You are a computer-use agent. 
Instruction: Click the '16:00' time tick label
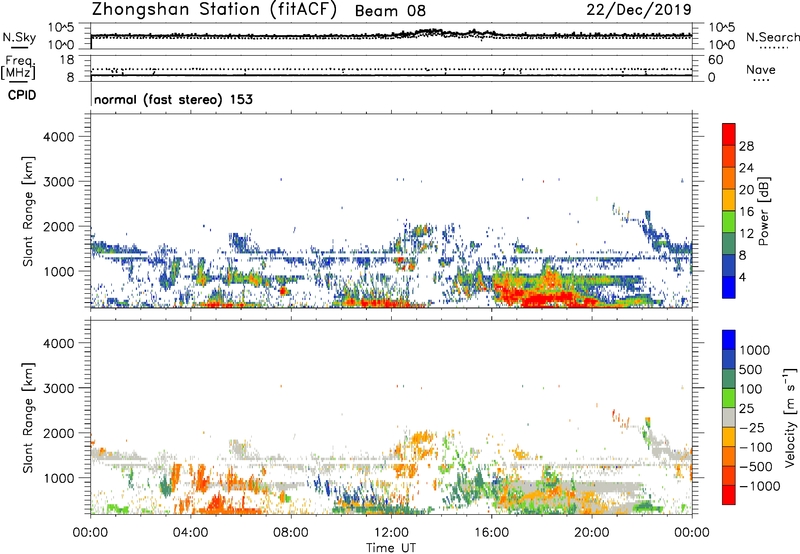[491, 533]
